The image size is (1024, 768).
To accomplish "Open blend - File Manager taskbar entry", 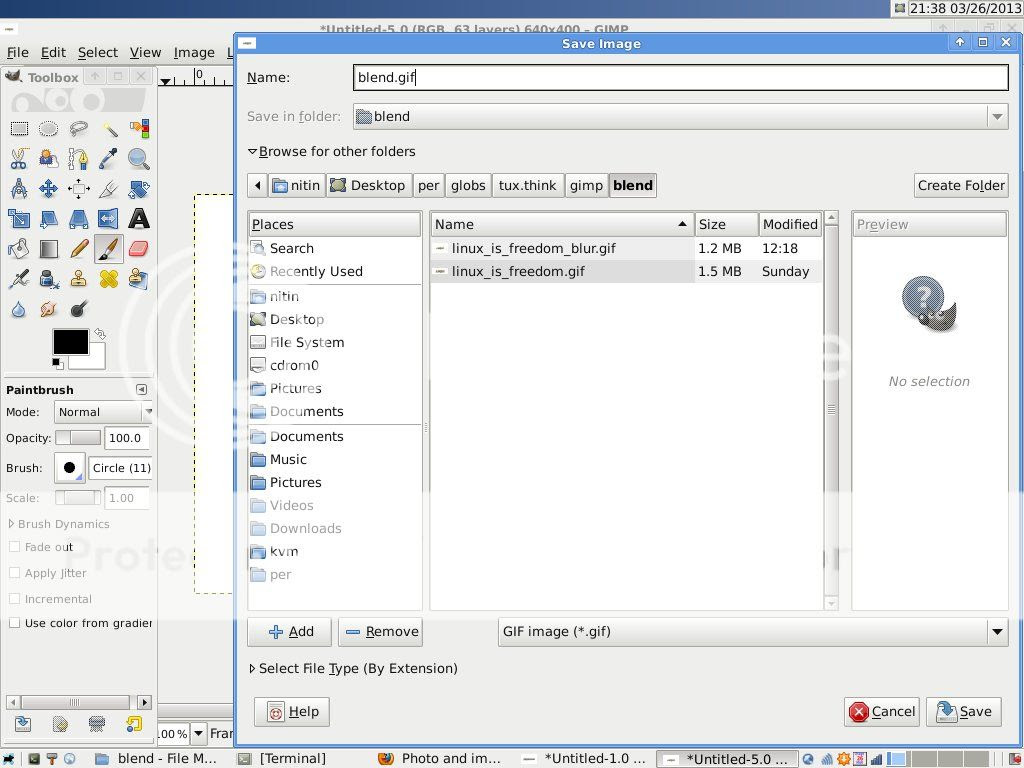I will click(x=156, y=758).
